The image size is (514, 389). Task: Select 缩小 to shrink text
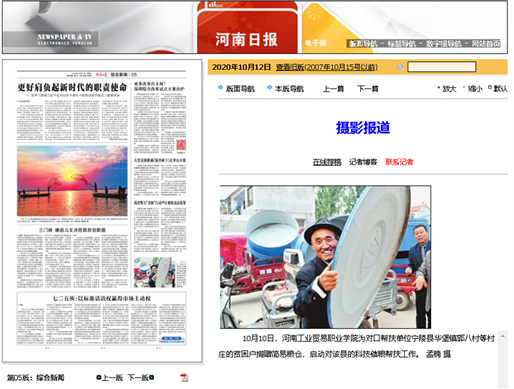(x=475, y=89)
